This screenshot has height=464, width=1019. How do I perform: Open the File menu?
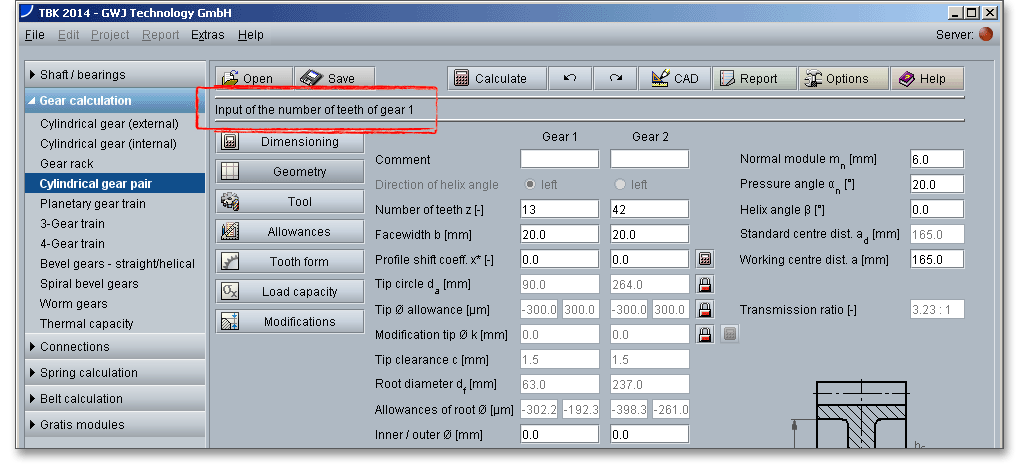tap(34, 35)
